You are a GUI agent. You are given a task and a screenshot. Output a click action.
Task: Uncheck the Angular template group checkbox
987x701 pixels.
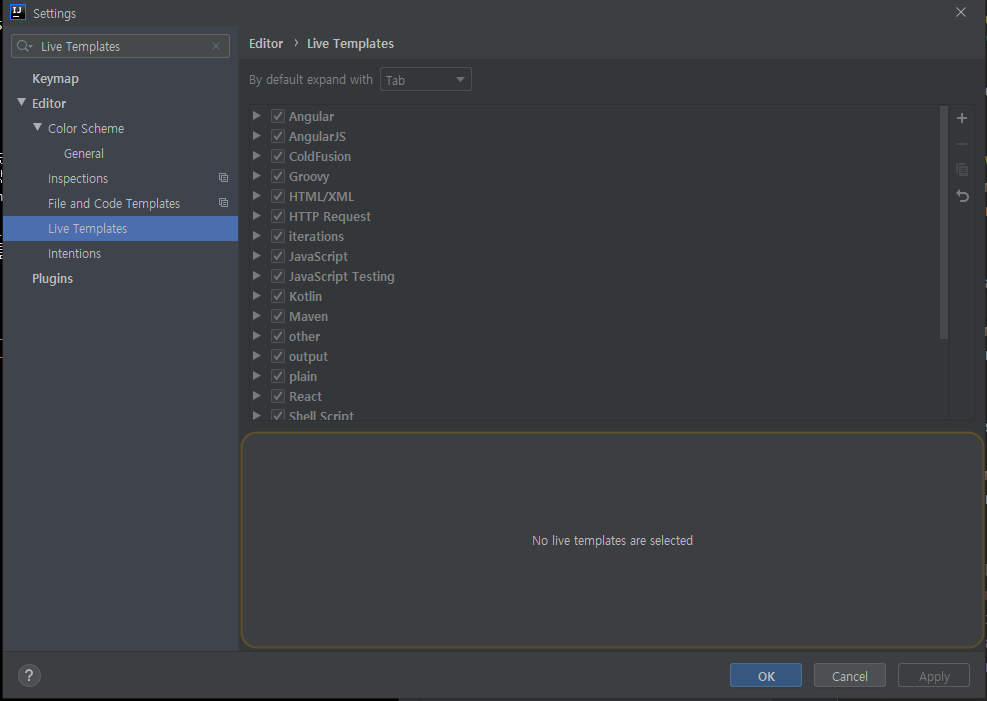pyautogui.click(x=278, y=117)
